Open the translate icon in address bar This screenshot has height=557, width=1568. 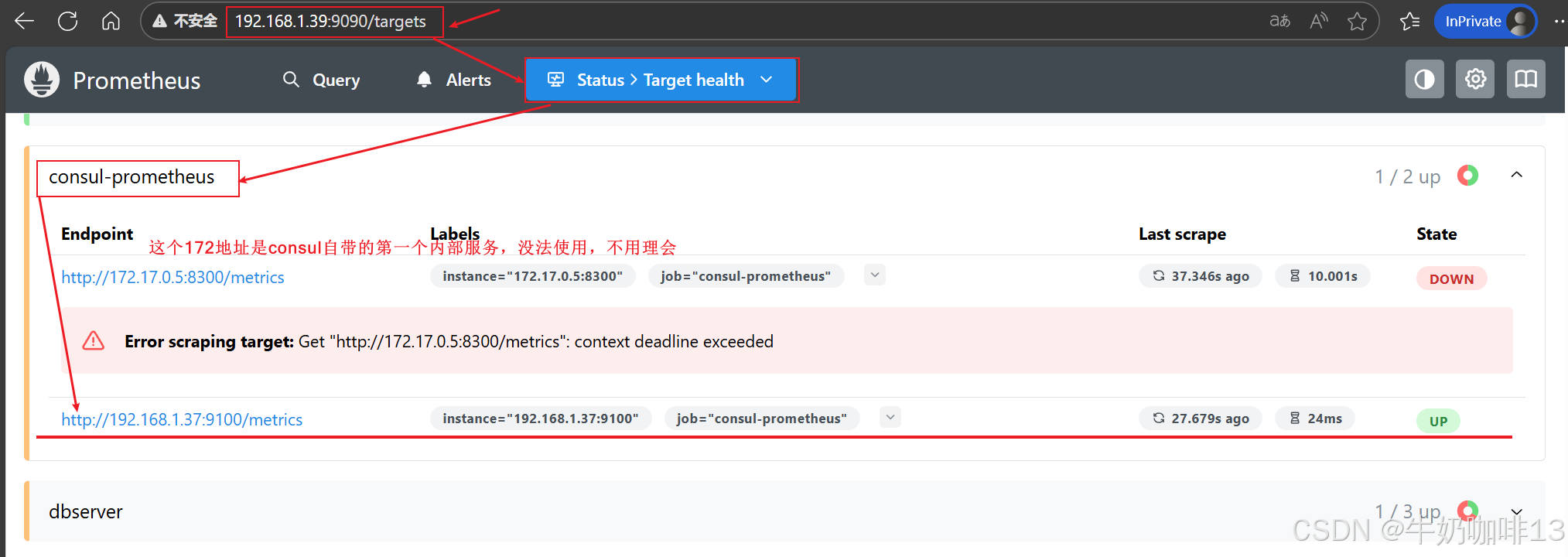[1280, 21]
